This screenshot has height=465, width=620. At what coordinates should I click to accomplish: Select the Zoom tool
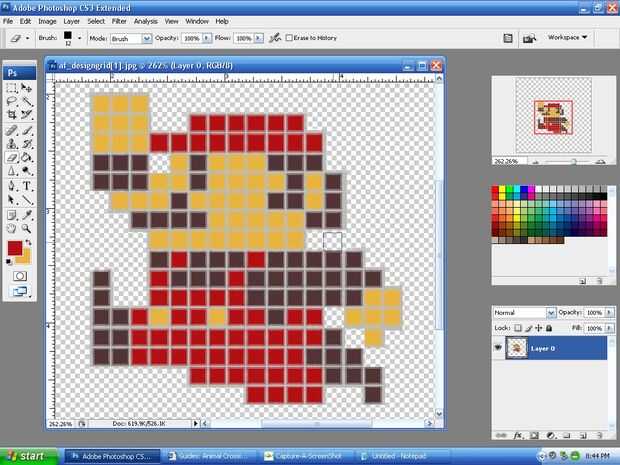point(26,229)
